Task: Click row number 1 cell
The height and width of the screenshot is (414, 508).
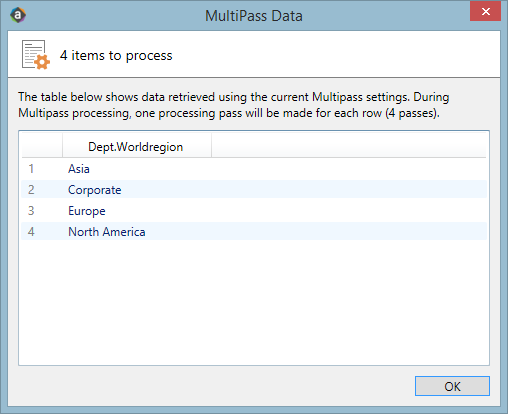Action: click(31, 169)
